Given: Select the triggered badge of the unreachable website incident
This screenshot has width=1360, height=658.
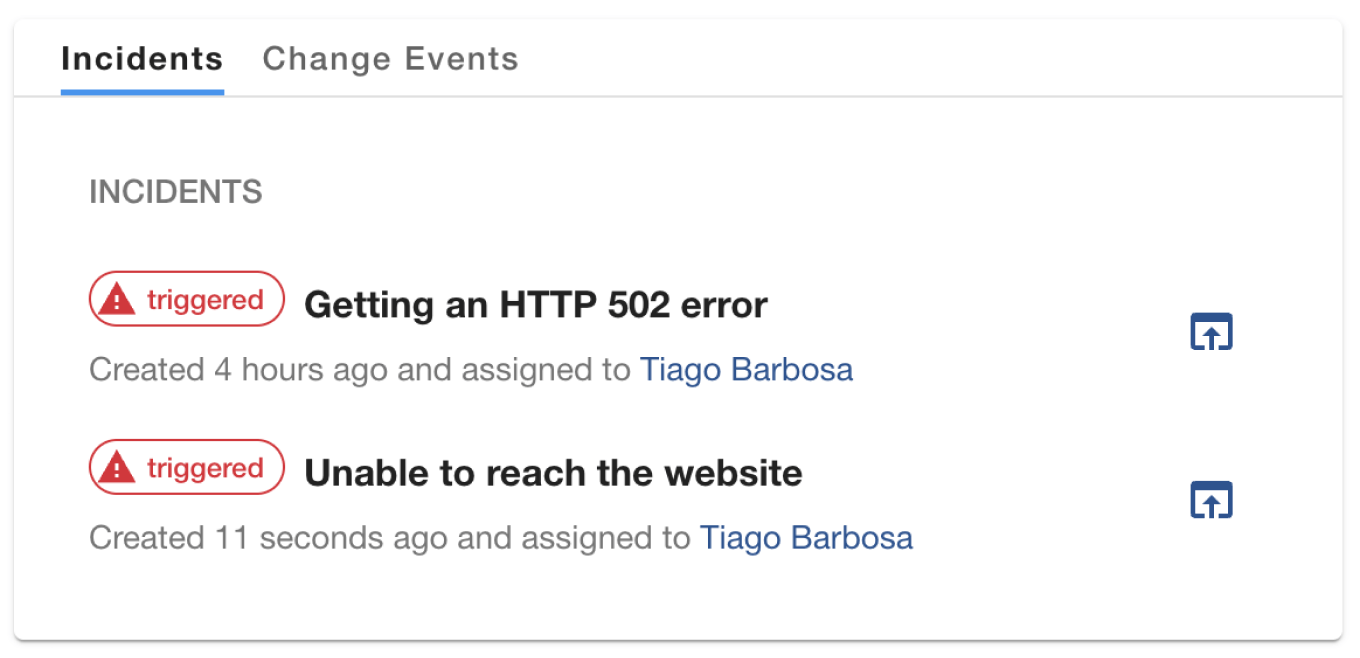Looking at the screenshot, I should click(187, 467).
